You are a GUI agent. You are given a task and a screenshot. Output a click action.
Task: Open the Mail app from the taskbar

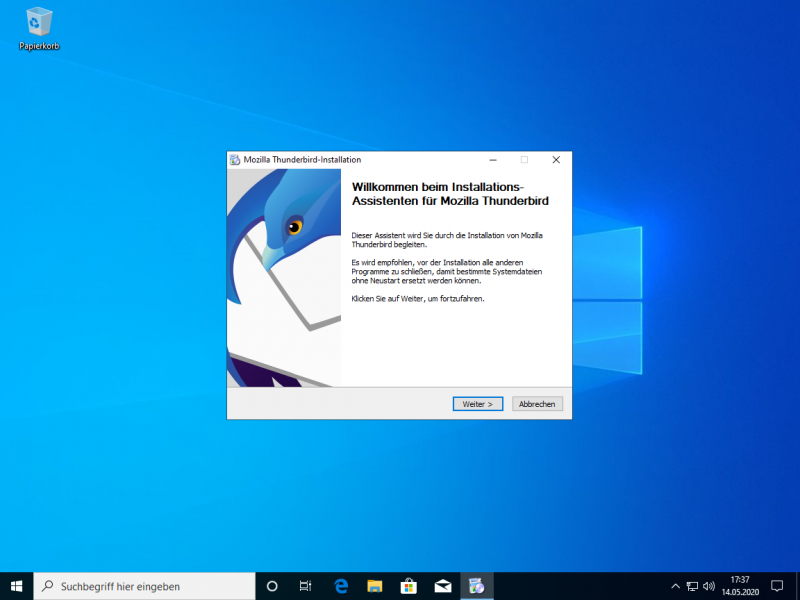pos(442,586)
